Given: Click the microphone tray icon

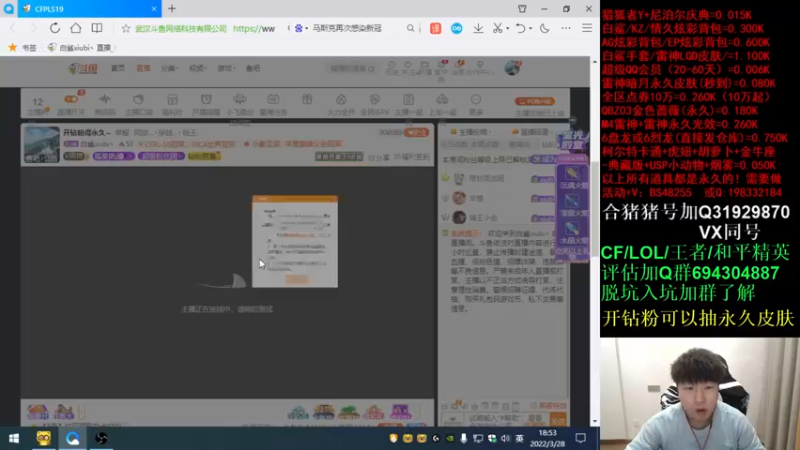Looking at the screenshot, I should click(463, 438).
